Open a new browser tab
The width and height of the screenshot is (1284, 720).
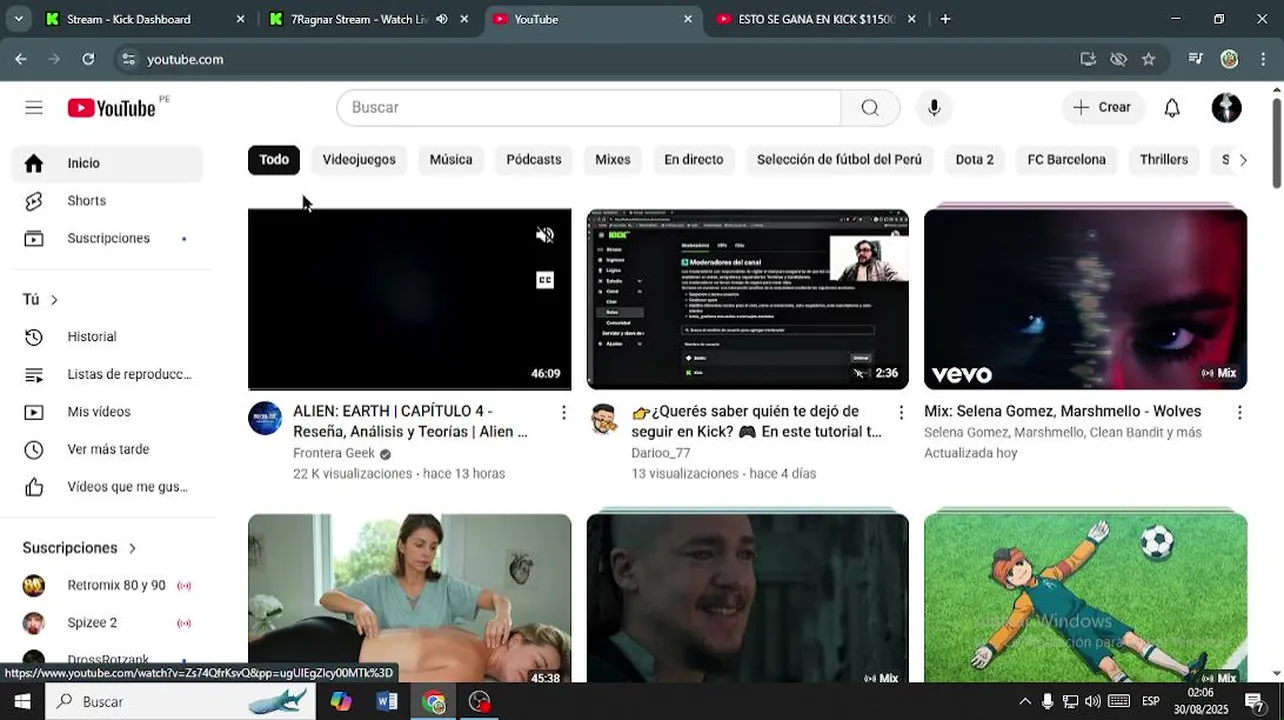[x=945, y=19]
